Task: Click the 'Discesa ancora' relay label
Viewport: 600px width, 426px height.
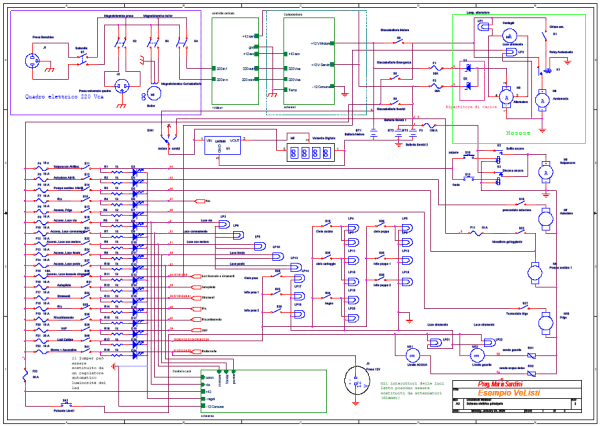Action: click(x=515, y=171)
